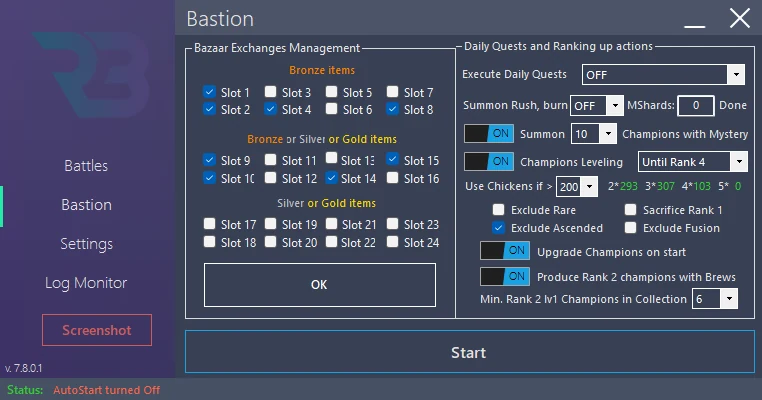Toggle the Champions Leveling switch
The width and height of the screenshot is (762, 400).
(x=489, y=161)
